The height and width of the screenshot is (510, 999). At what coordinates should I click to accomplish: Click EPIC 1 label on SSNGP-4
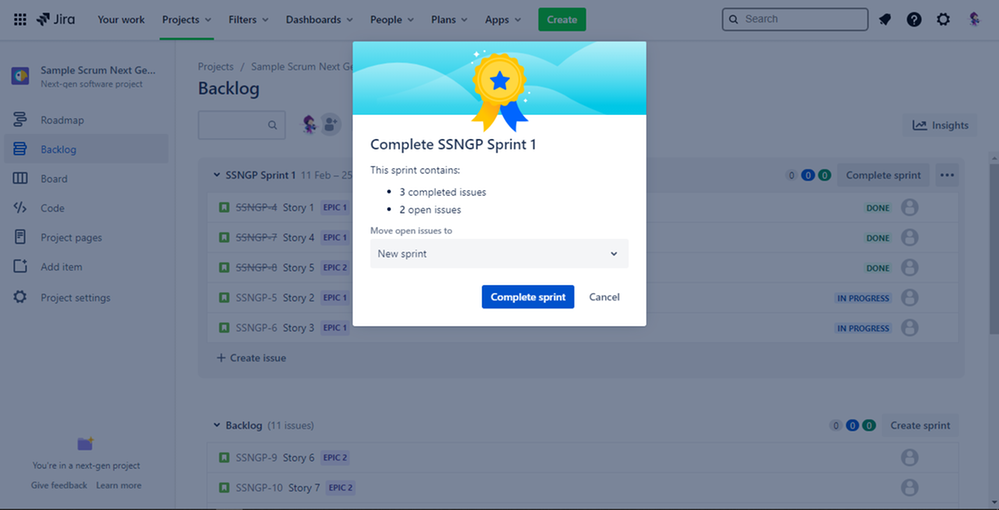pyautogui.click(x=335, y=208)
